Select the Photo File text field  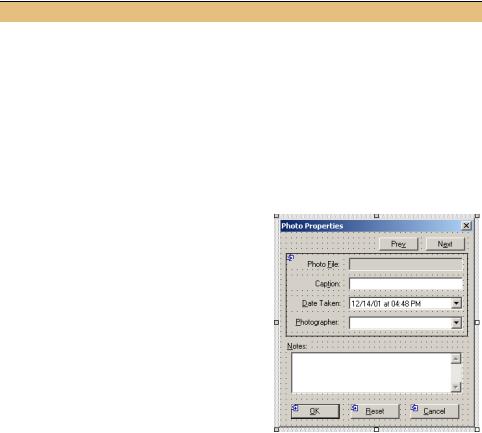(406, 264)
